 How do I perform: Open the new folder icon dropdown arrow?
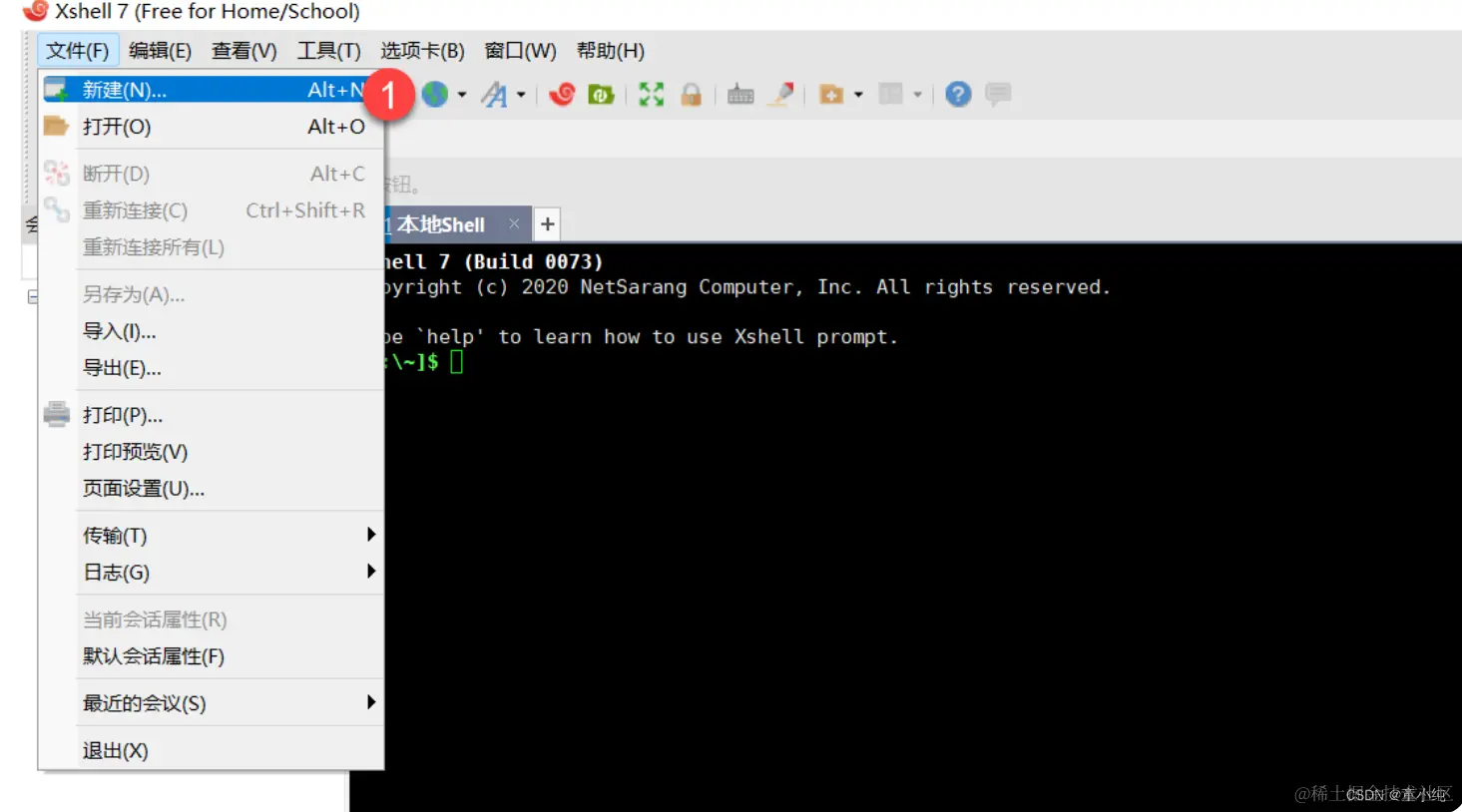(x=858, y=95)
